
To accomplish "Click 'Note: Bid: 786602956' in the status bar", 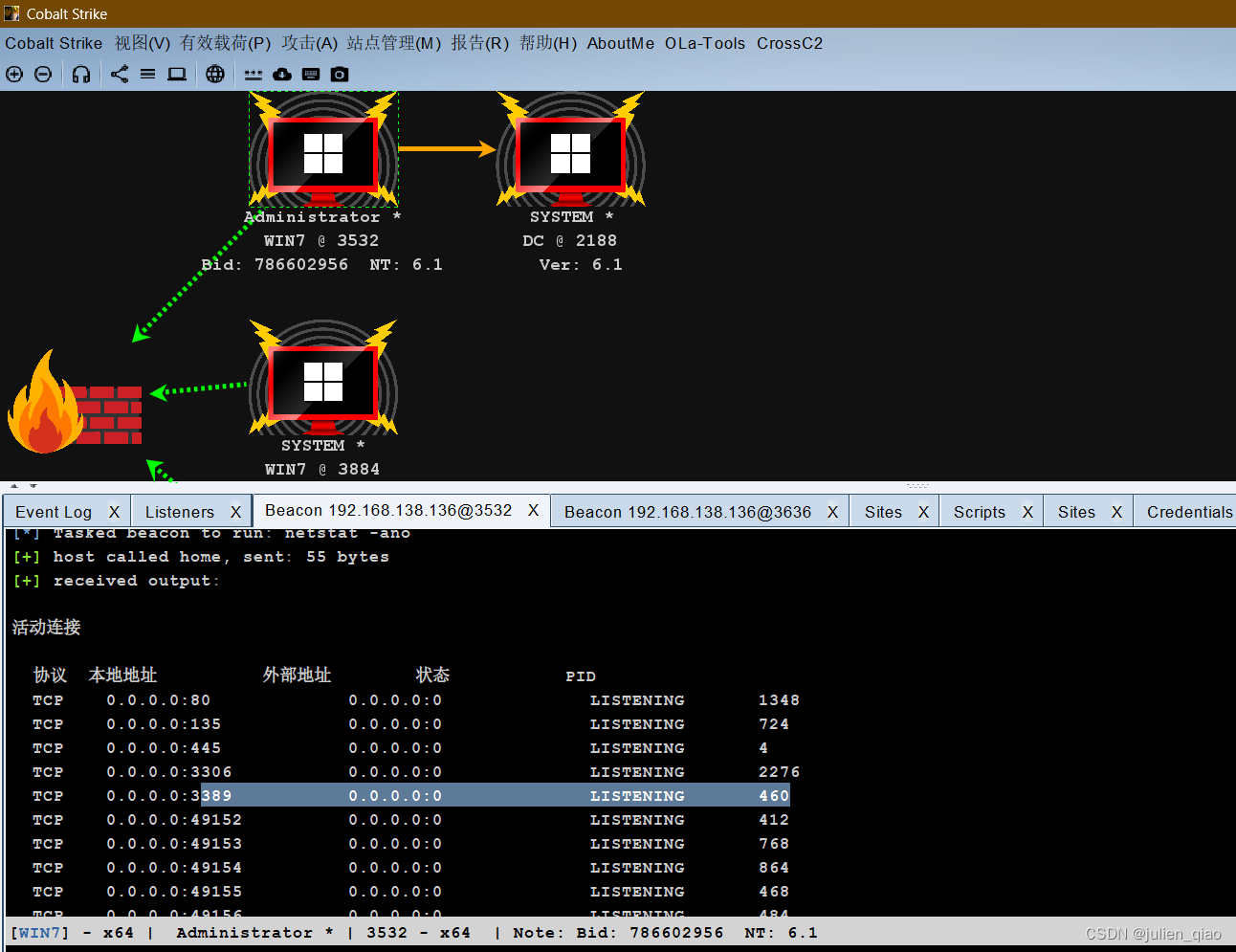I will coord(618,933).
